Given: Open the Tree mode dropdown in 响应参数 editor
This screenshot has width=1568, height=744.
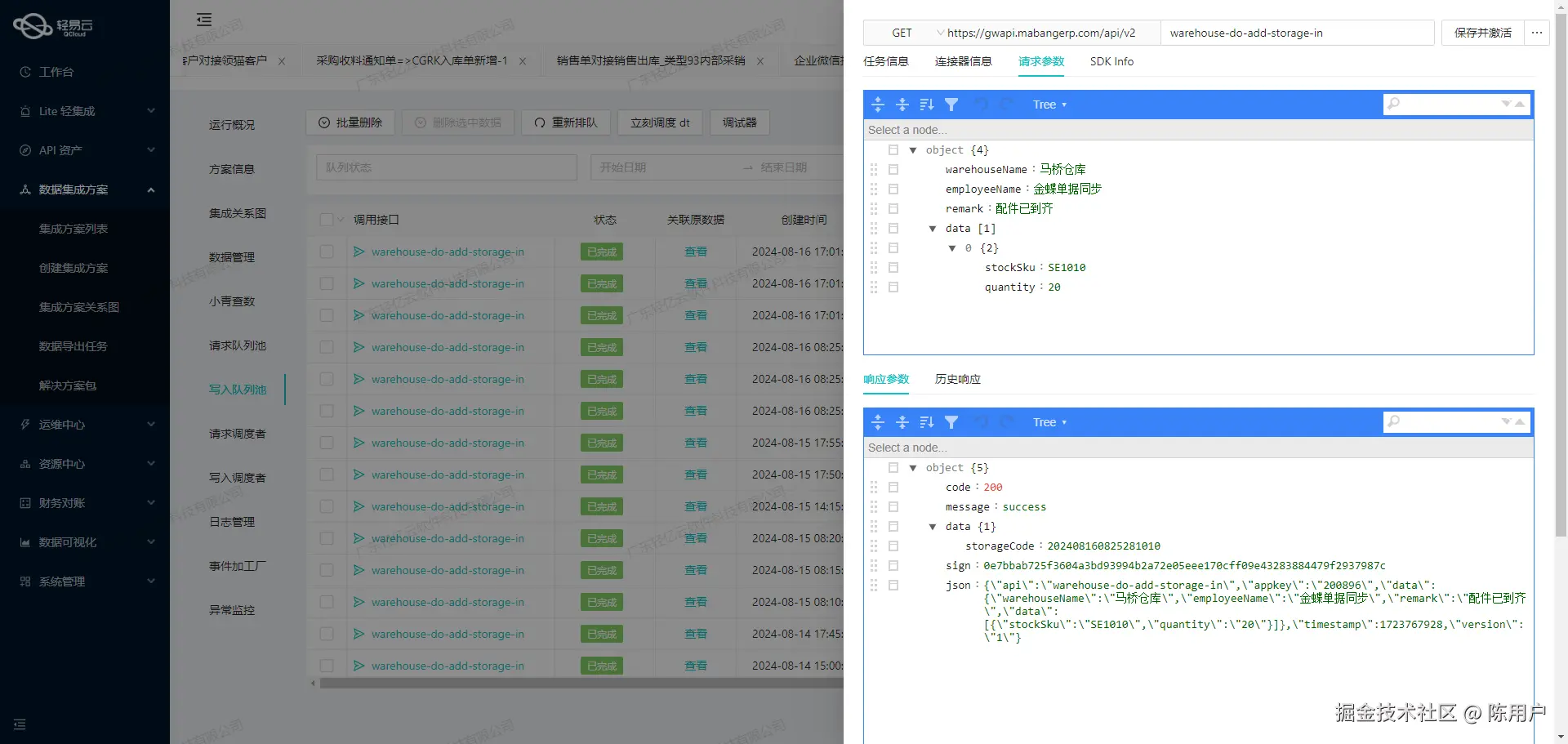Looking at the screenshot, I should [1049, 422].
